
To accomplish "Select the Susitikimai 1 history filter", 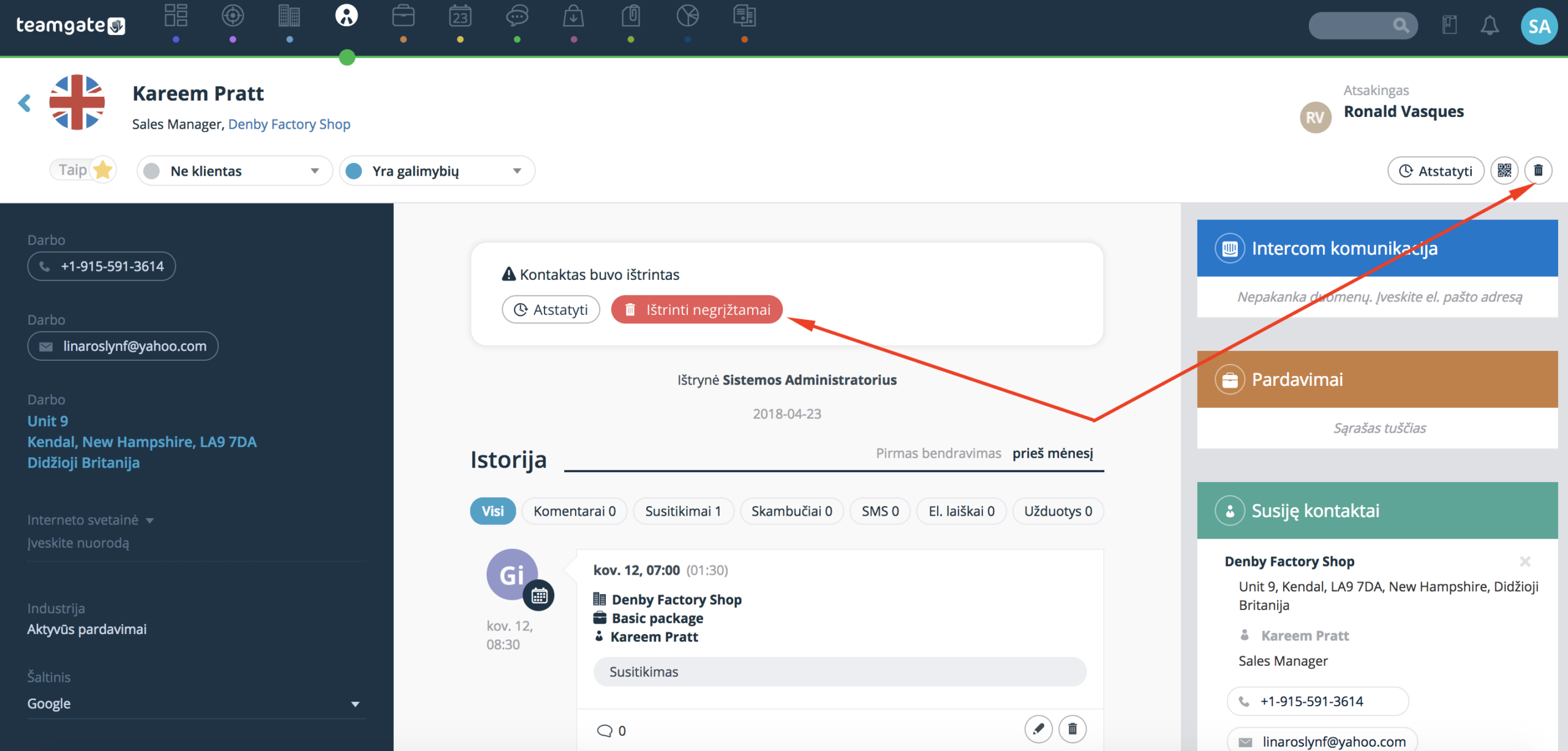I will pyautogui.click(x=683, y=511).
